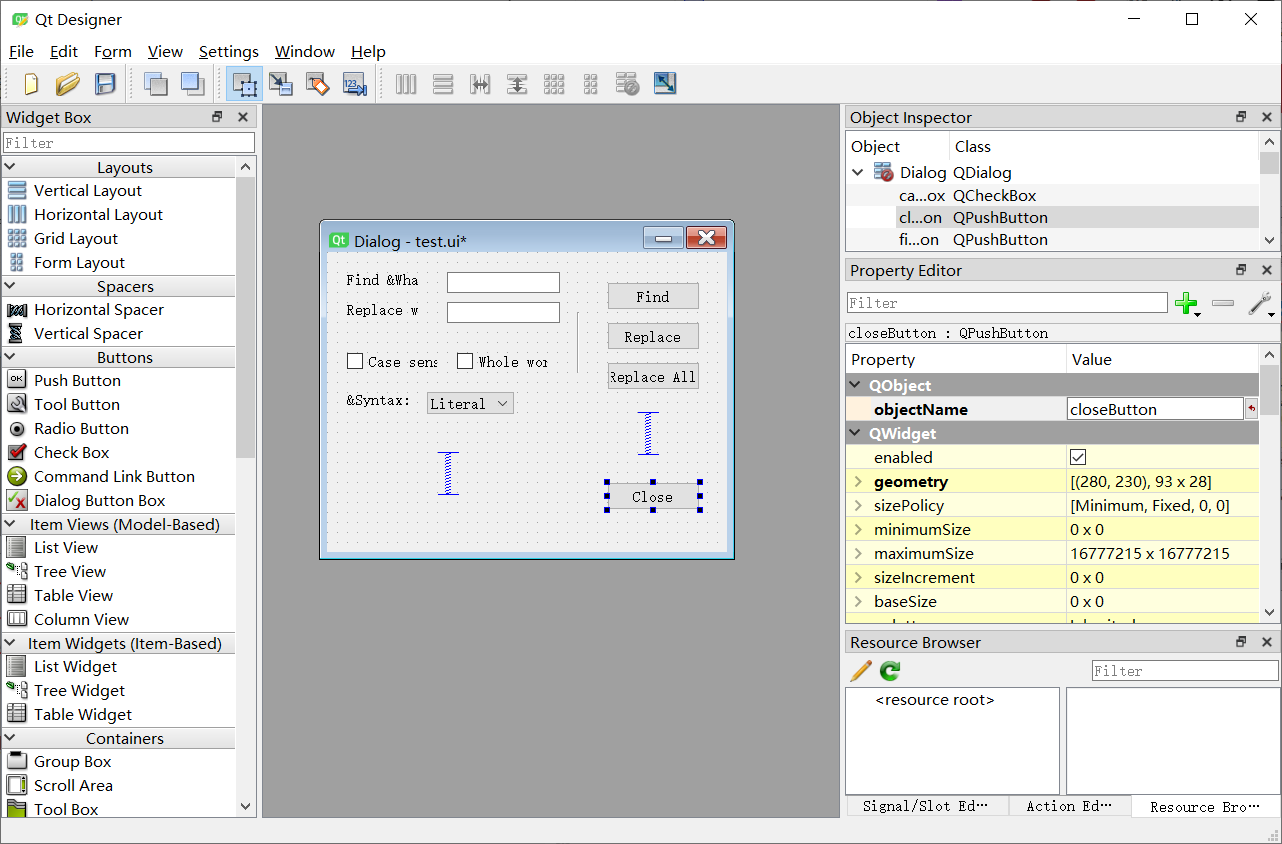Select Horizontal Spacer in Widget Box
The image size is (1282, 844).
pos(98,310)
